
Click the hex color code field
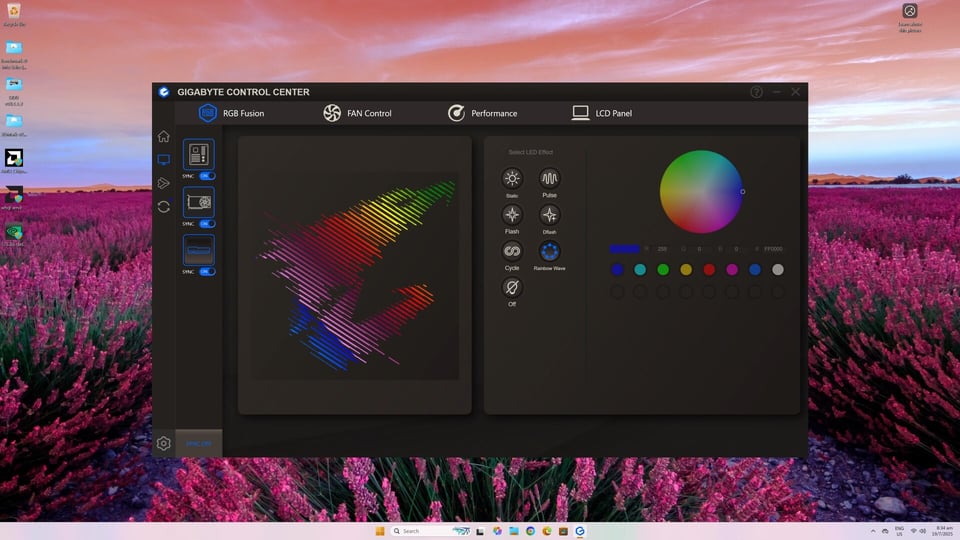click(773, 249)
